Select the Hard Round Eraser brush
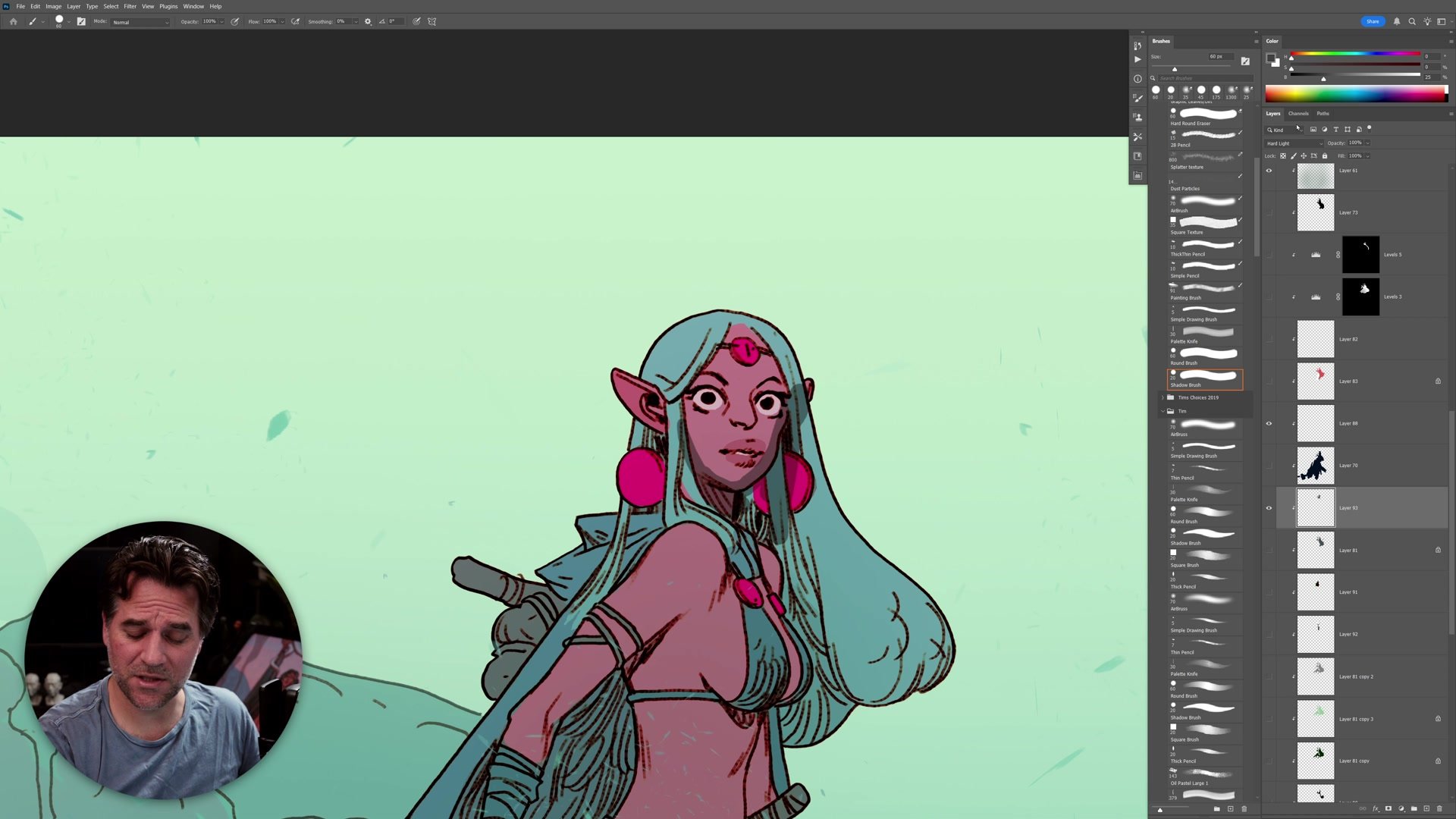The image size is (1456, 819). tap(1205, 117)
